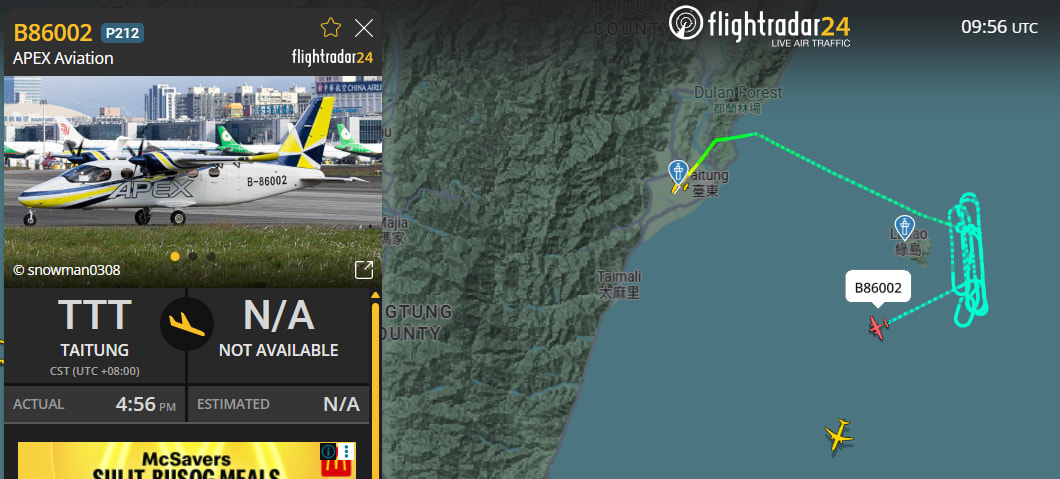1060x479 pixels.
Task: Click the B86002 callsign label on map
Action: point(878,288)
